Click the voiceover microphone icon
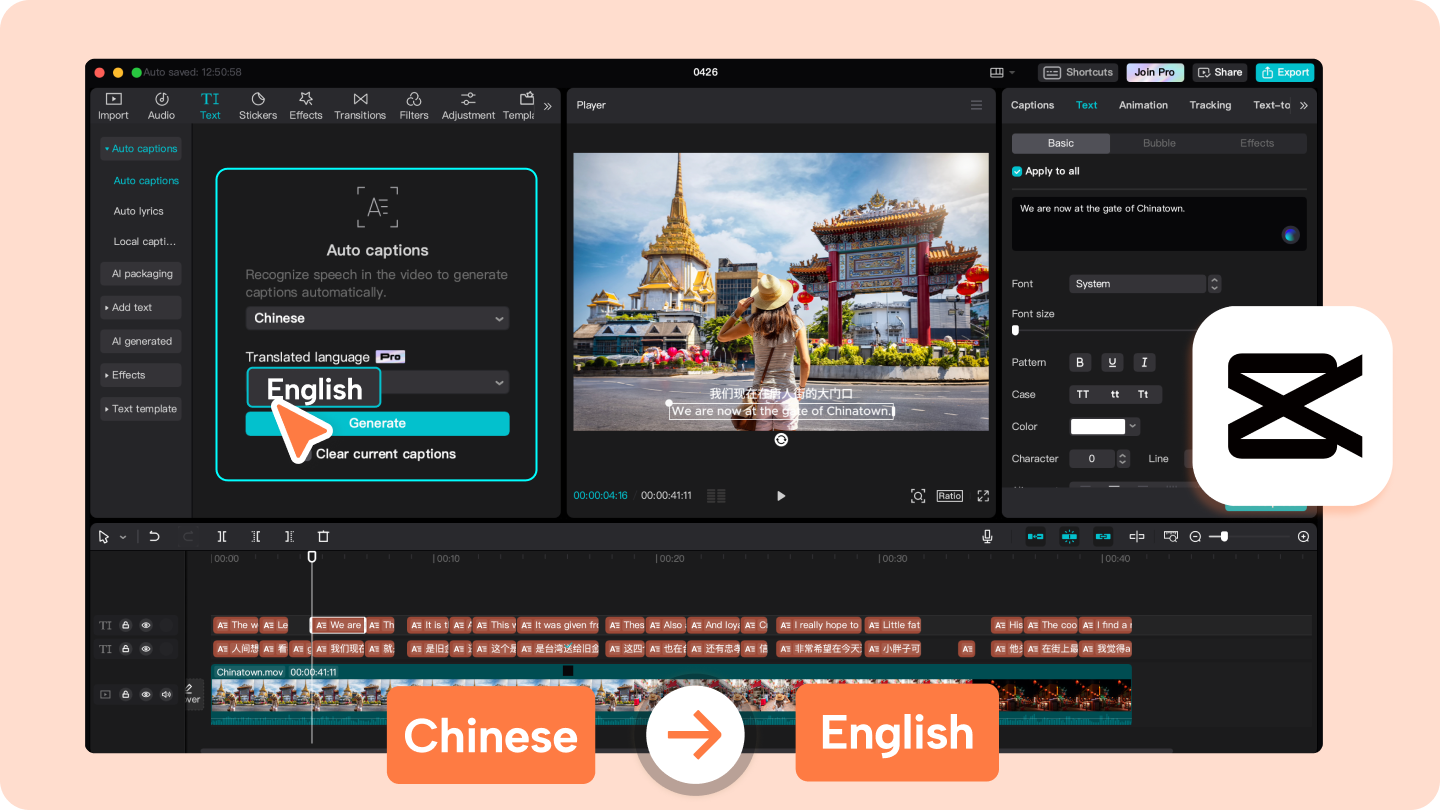 pos(987,536)
